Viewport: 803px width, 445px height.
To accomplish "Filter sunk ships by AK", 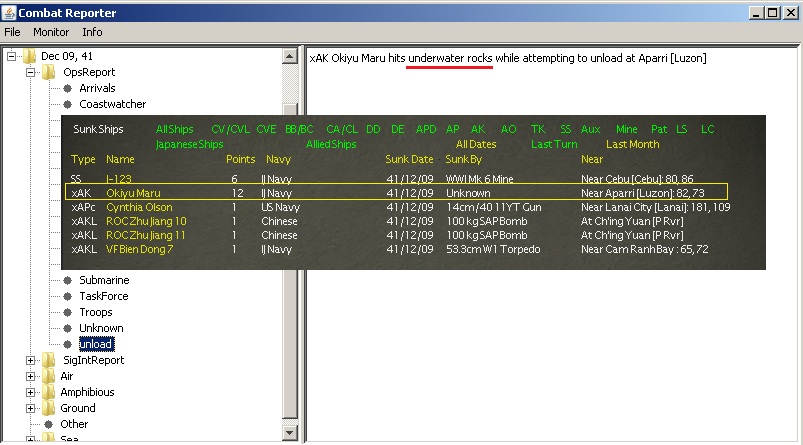I will pos(478,129).
